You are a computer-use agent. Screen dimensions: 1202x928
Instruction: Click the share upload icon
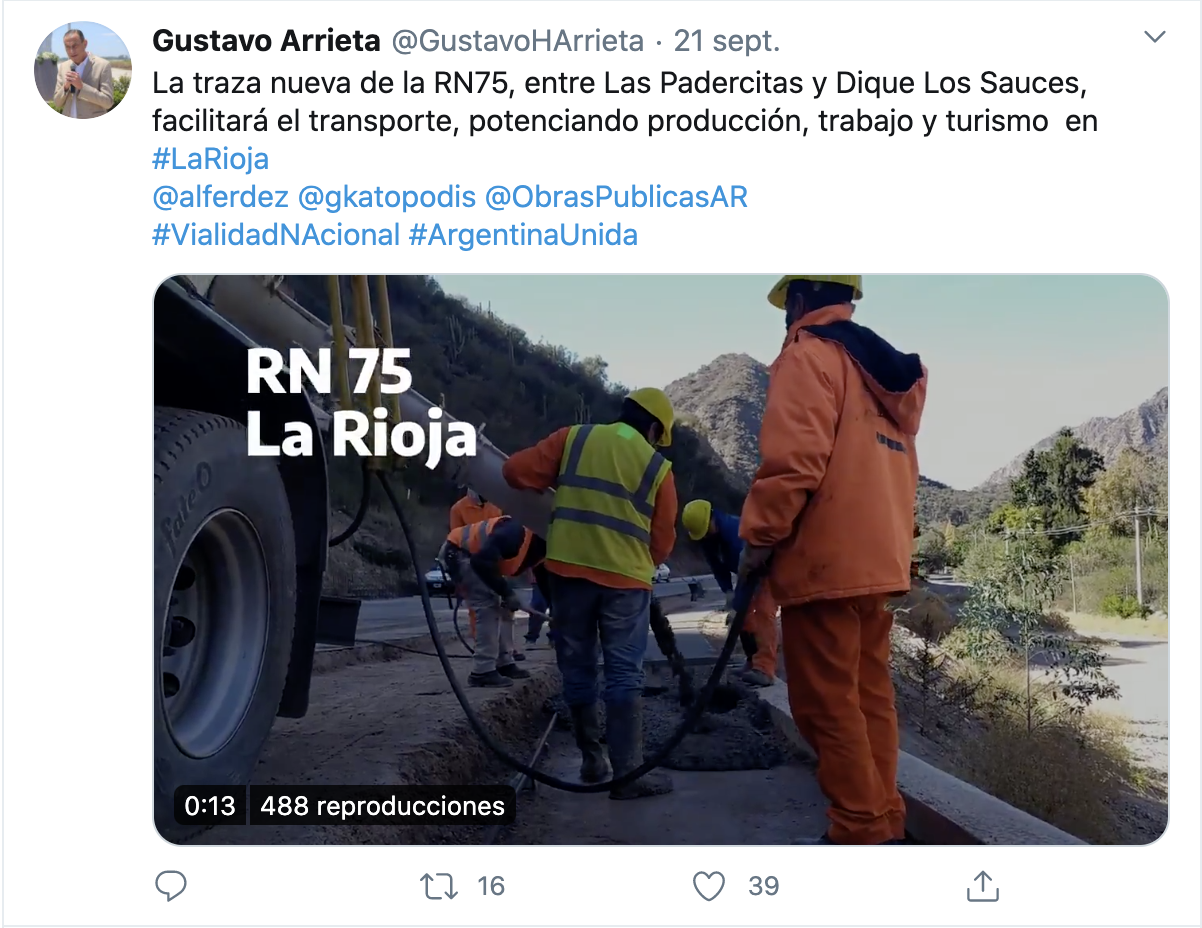pos(982,885)
